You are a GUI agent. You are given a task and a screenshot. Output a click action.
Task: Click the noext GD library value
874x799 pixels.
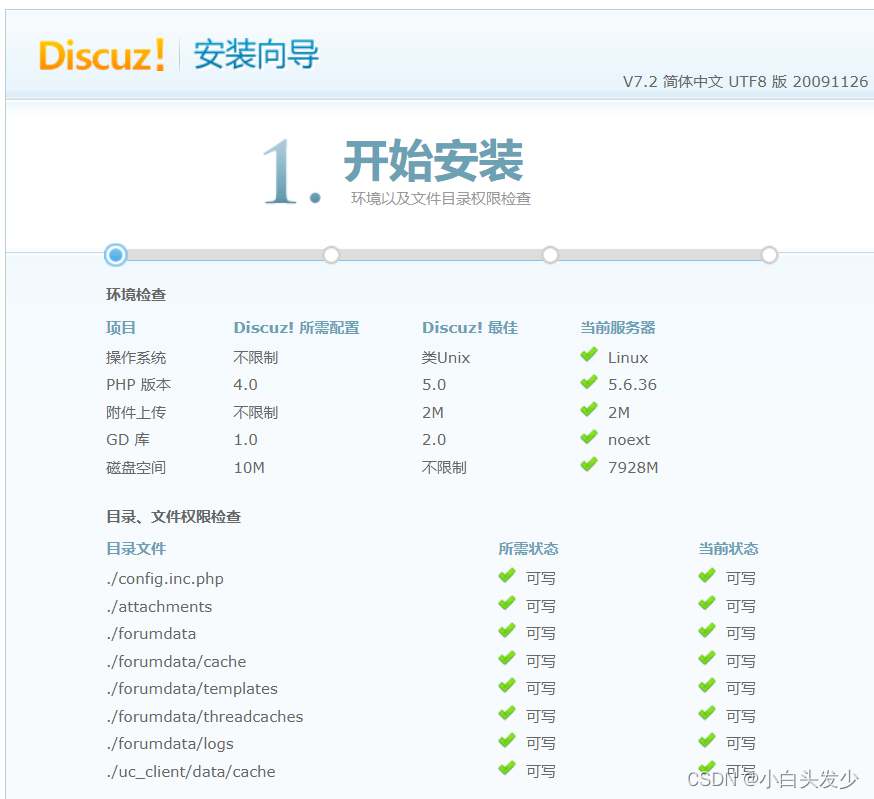click(x=629, y=440)
